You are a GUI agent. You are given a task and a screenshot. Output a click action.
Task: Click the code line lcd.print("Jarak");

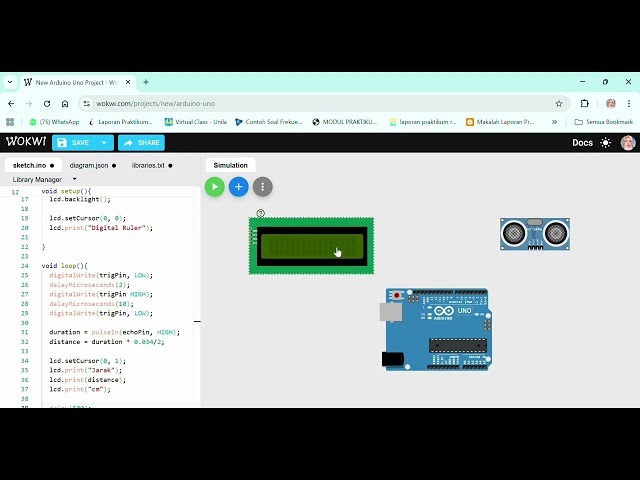(85, 370)
